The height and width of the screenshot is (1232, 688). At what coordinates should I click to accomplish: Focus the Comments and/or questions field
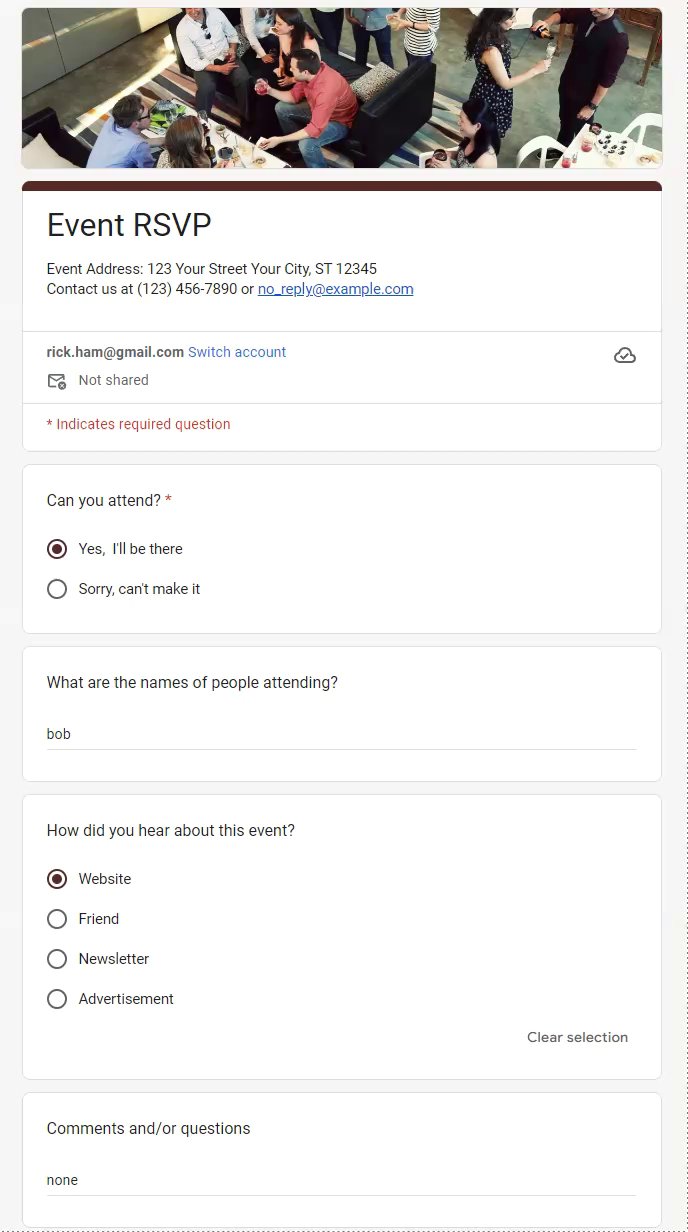pos(340,1180)
